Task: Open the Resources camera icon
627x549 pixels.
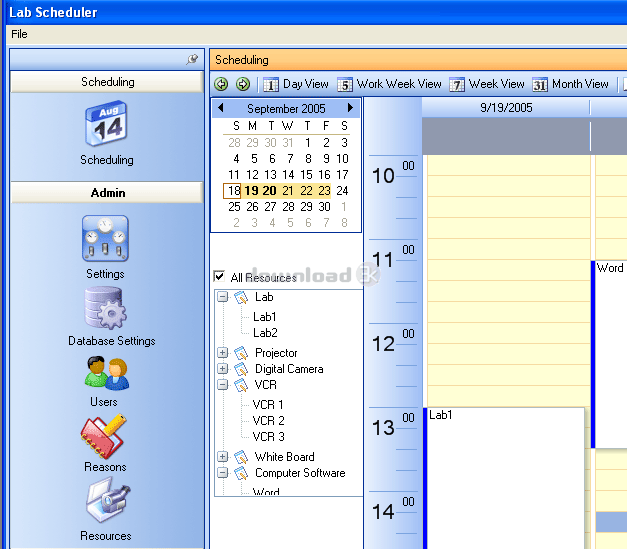Action: [x=108, y=500]
